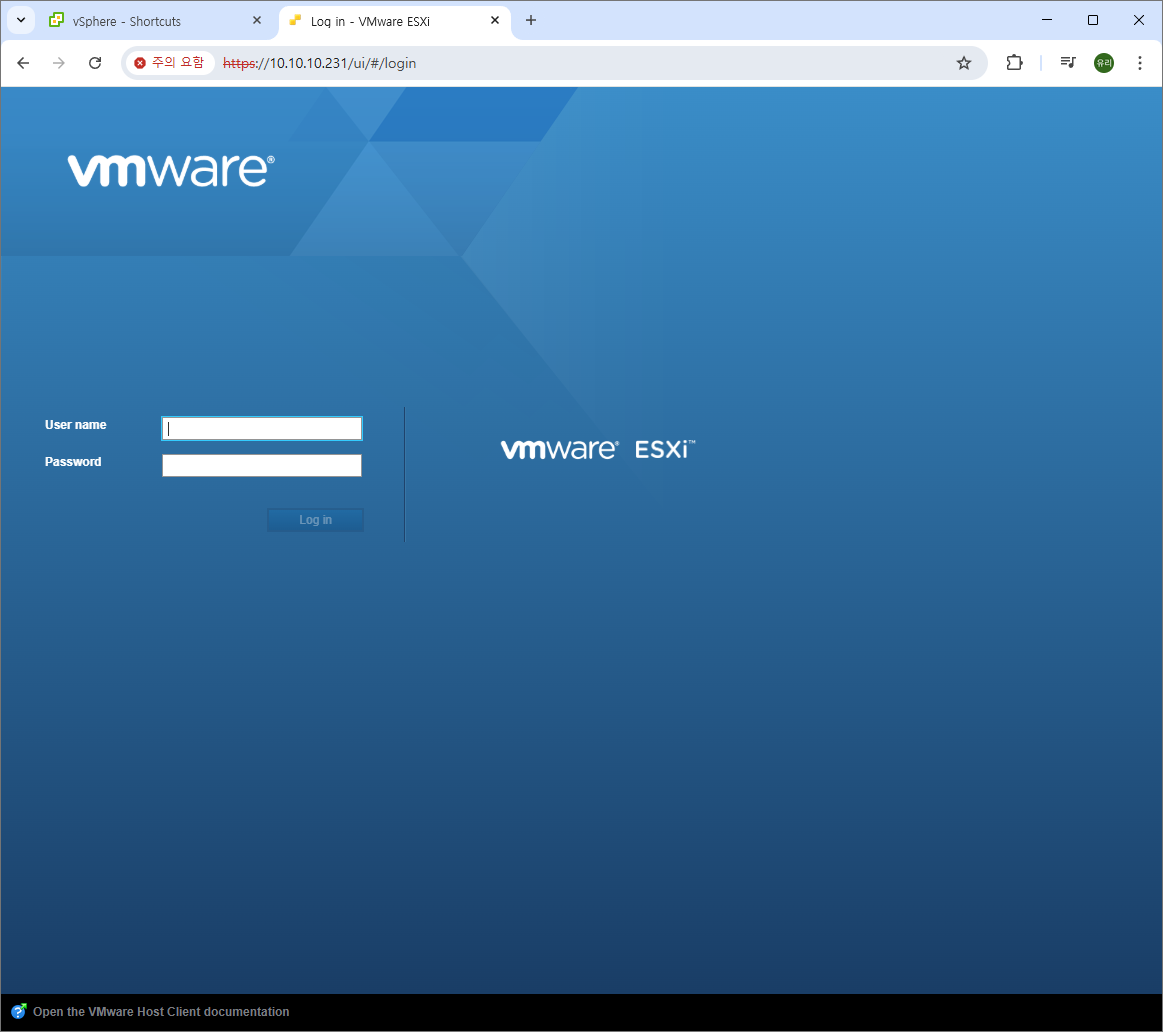Maximize the browser window
This screenshot has width=1163, height=1032.
point(1093,20)
